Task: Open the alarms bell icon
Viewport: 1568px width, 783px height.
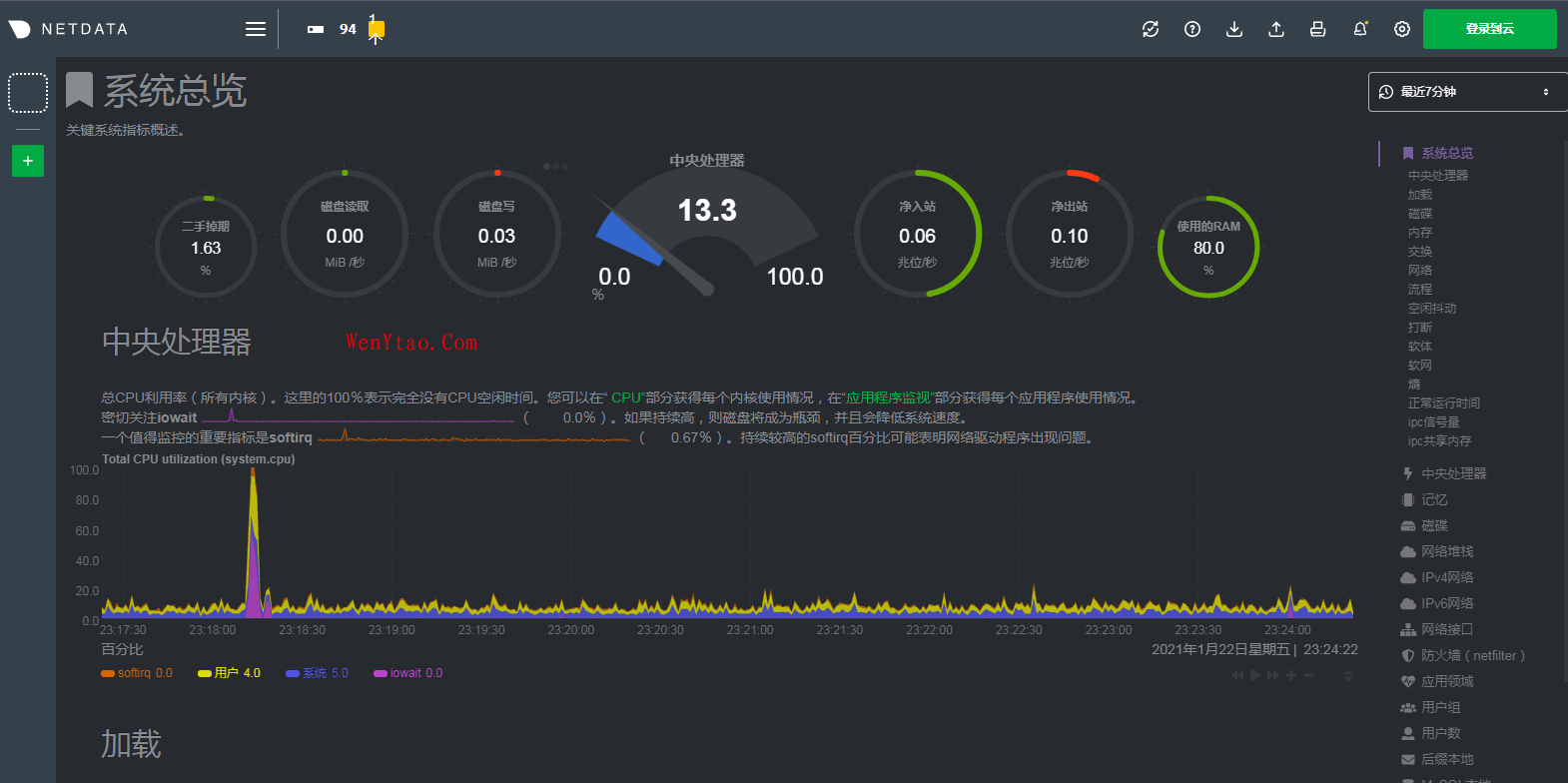Action: (1360, 29)
